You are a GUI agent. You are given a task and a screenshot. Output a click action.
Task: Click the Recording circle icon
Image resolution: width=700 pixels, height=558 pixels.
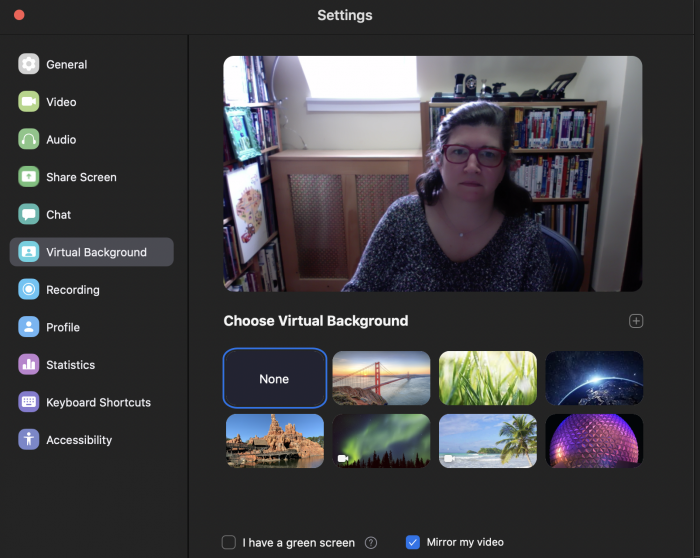[29, 290]
